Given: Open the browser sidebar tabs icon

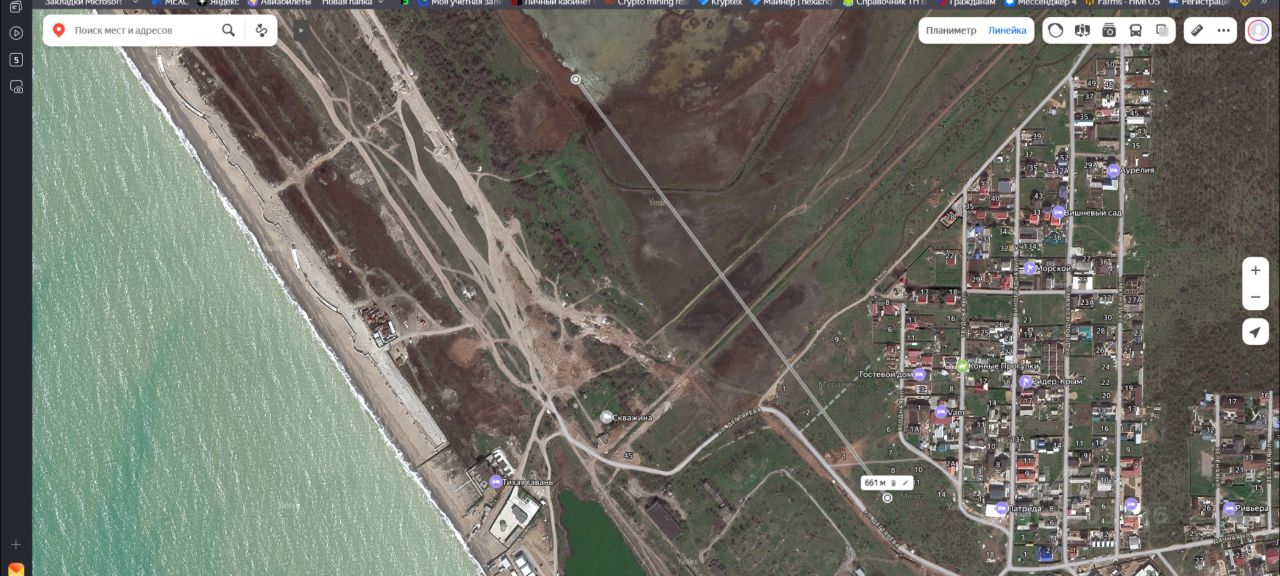Looking at the screenshot, I should [x=16, y=6].
